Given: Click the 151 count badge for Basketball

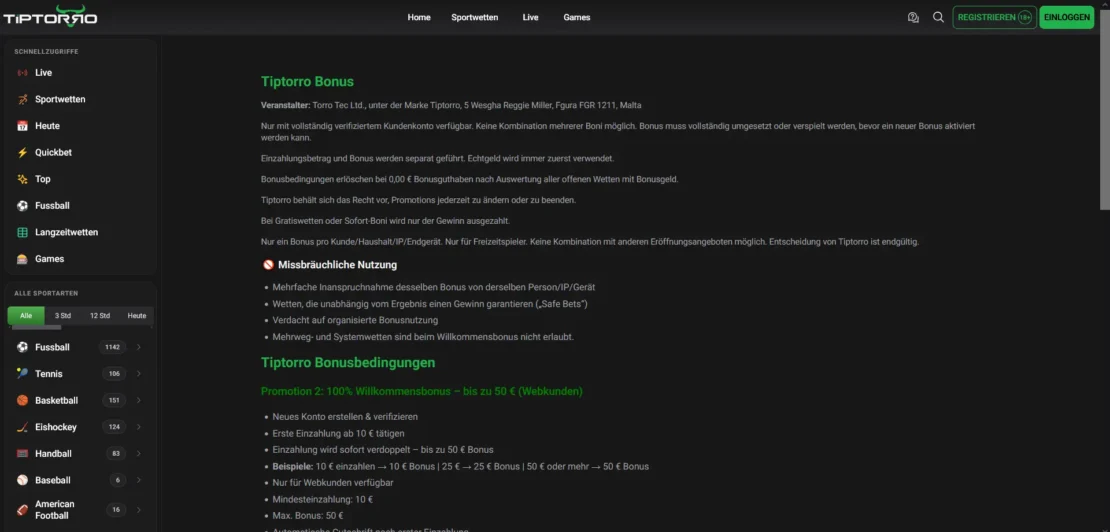Looking at the screenshot, I should point(114,400).
